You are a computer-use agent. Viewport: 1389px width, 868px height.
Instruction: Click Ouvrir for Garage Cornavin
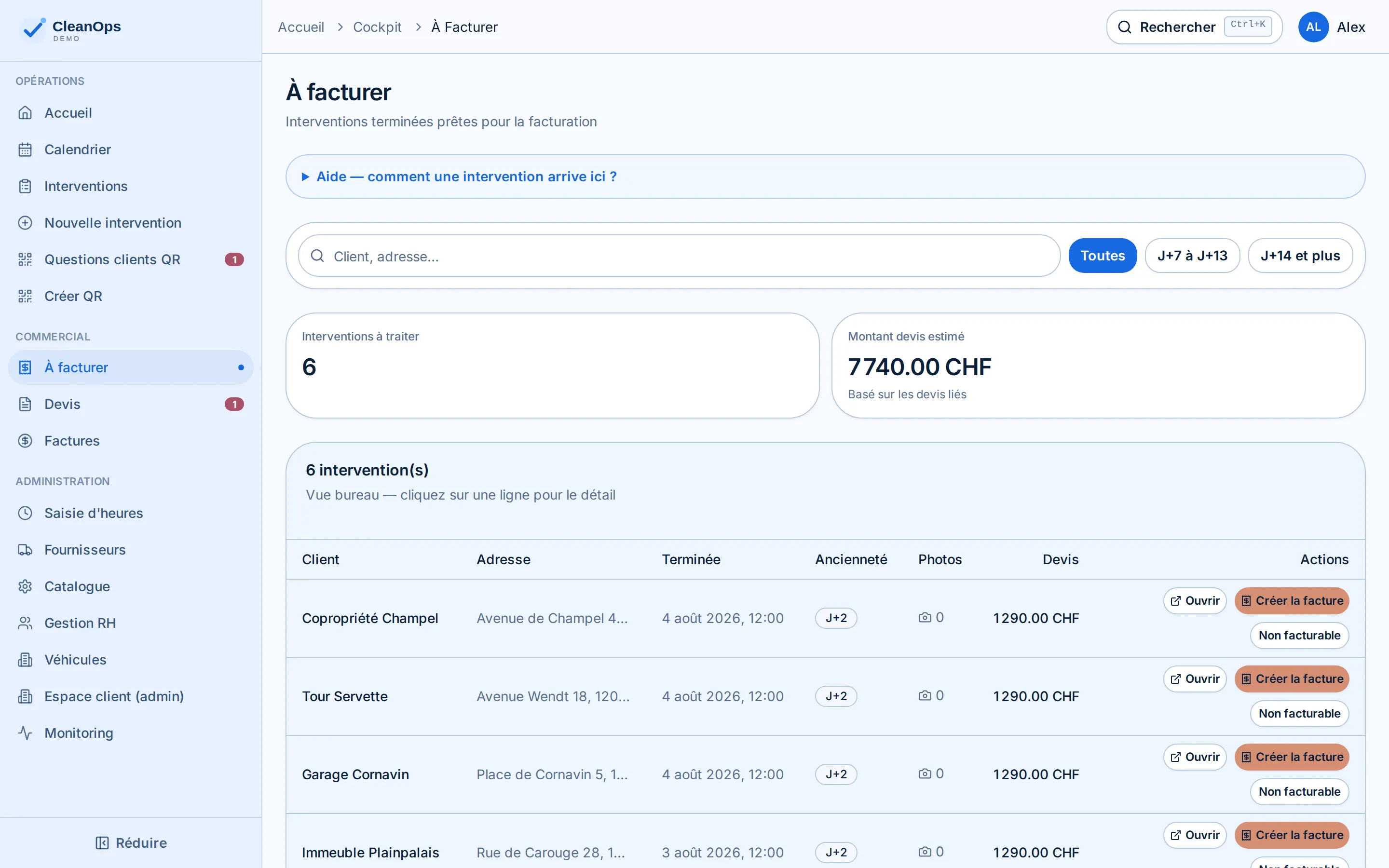pyautogui.click(x=1195, y=757)
